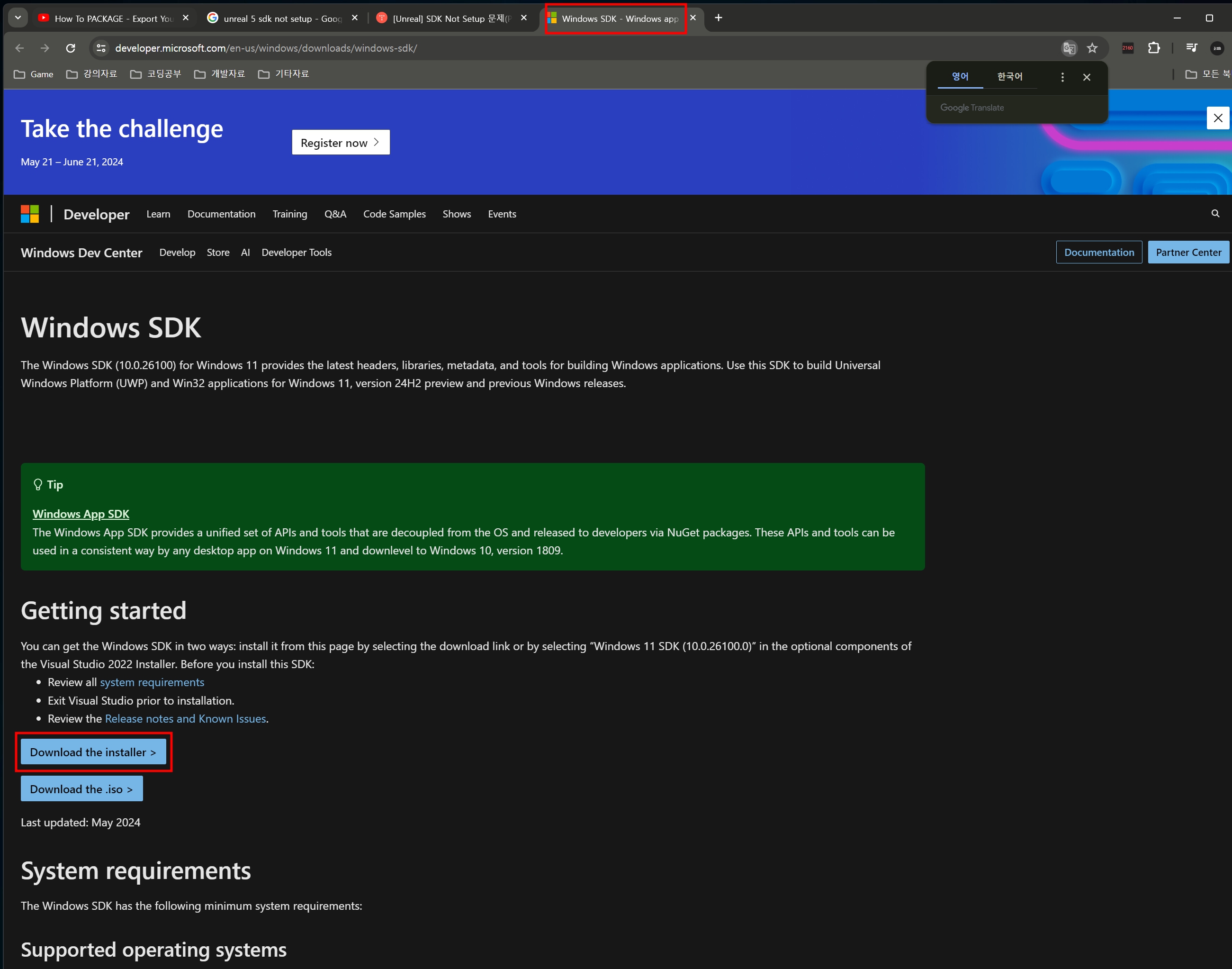Screen dimensions: 1232x969
Task: Click the Register now button
Action: (341, 143)
